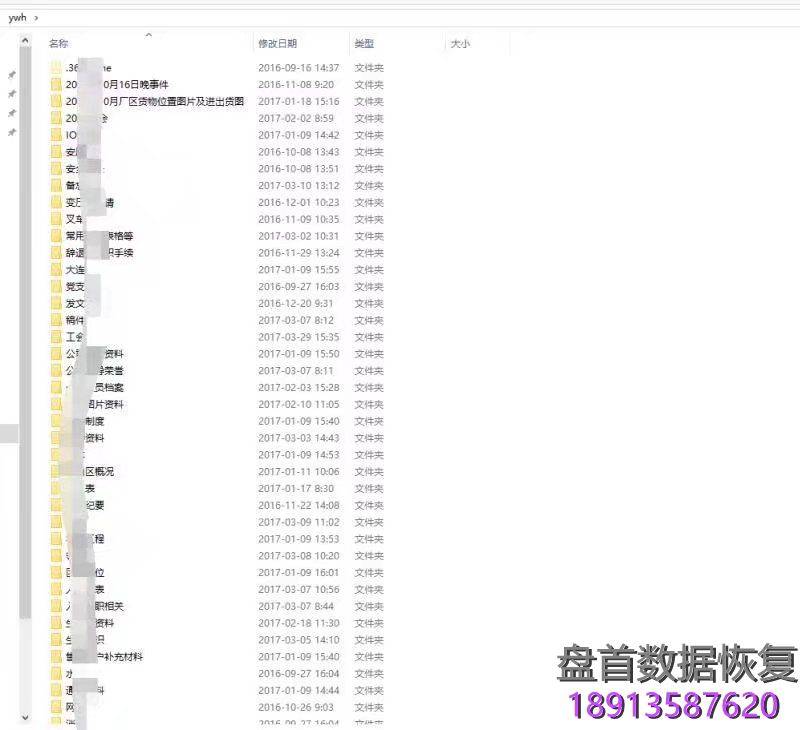800x730 pixels.
Task: Open the 辞退离职手续 folder
Action: click(95, 252)
